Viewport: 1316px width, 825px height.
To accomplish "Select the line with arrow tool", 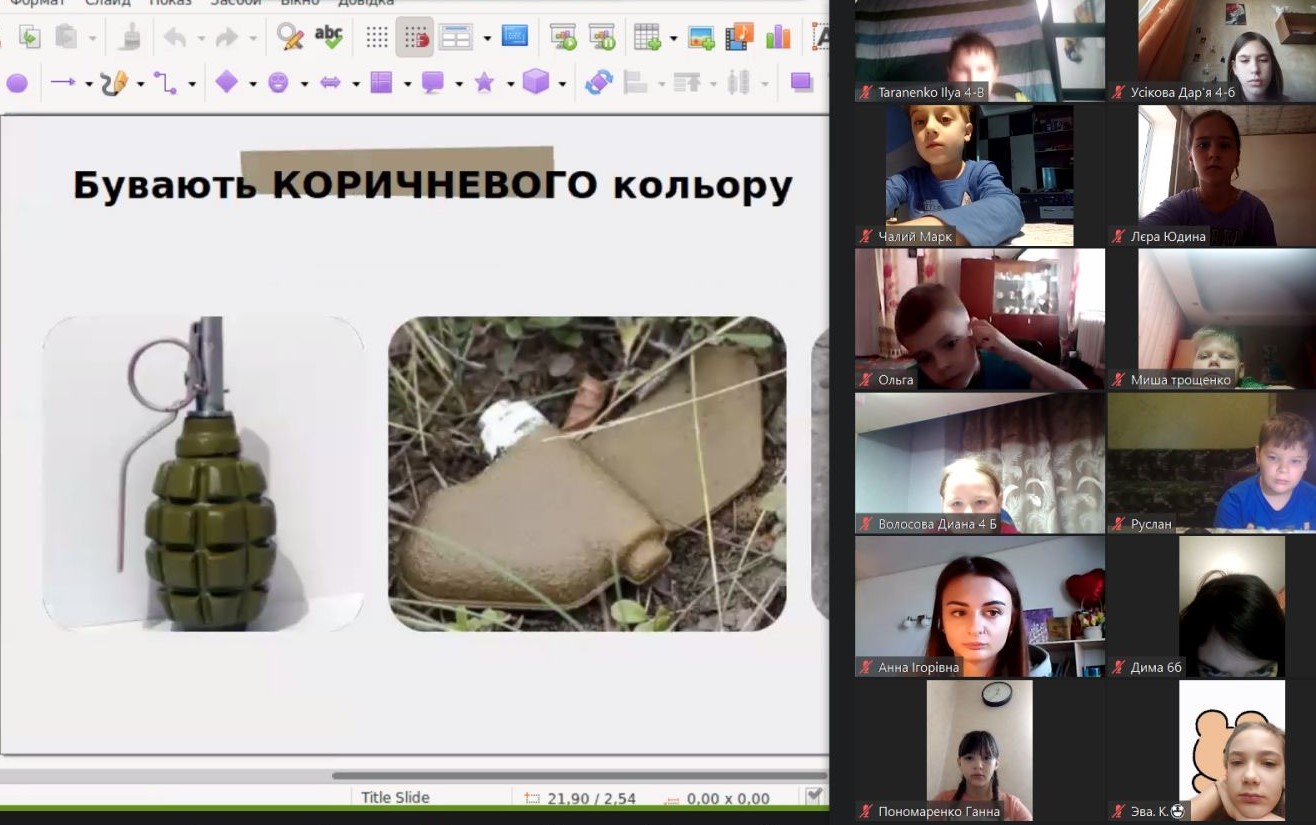I will pyautogui.click(x=63, y=83).
